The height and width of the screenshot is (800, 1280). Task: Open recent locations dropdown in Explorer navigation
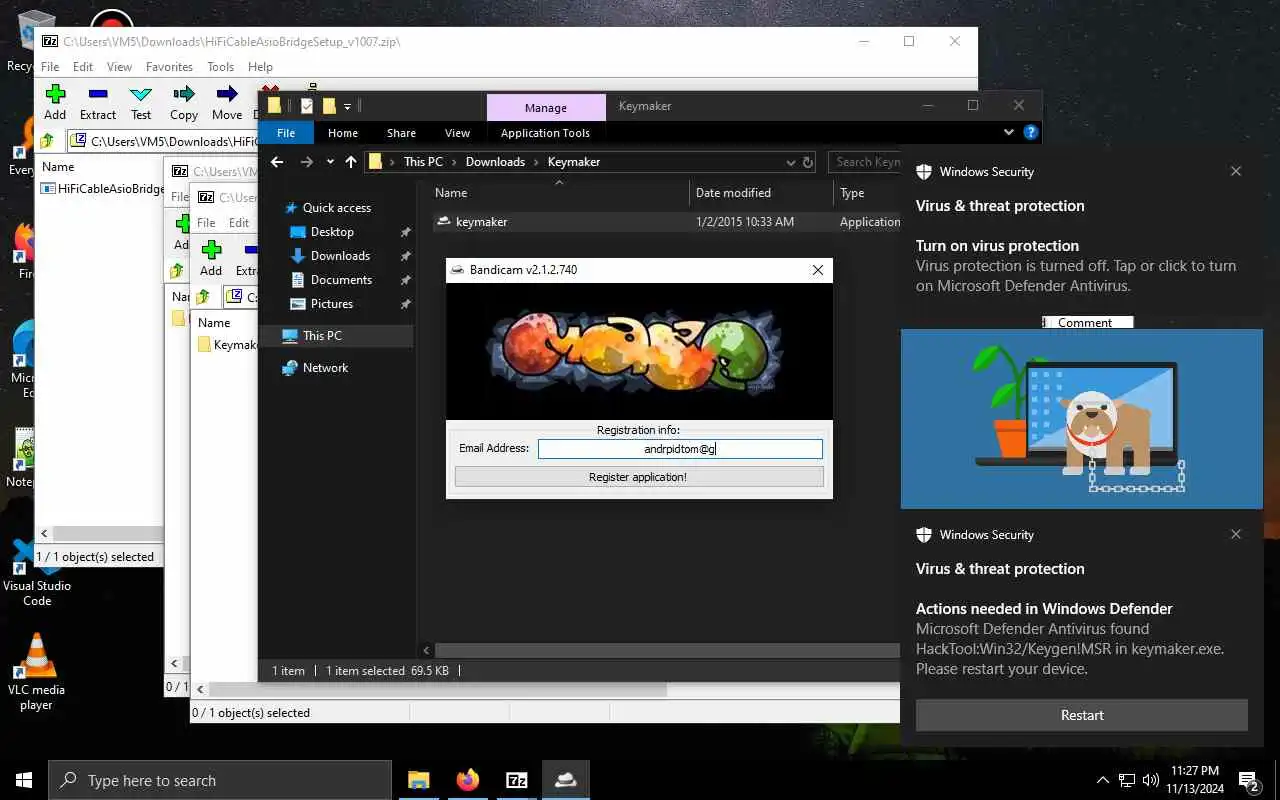[x=330, y=162]
